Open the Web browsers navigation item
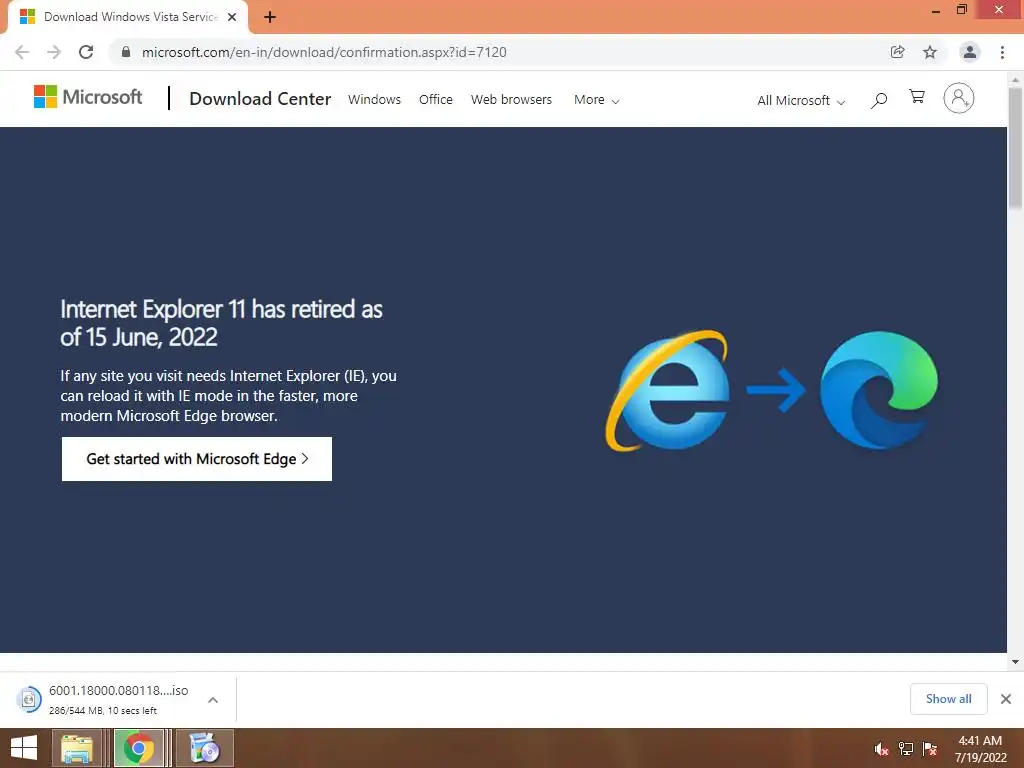Screen dimensions: 1024x768 511,99
